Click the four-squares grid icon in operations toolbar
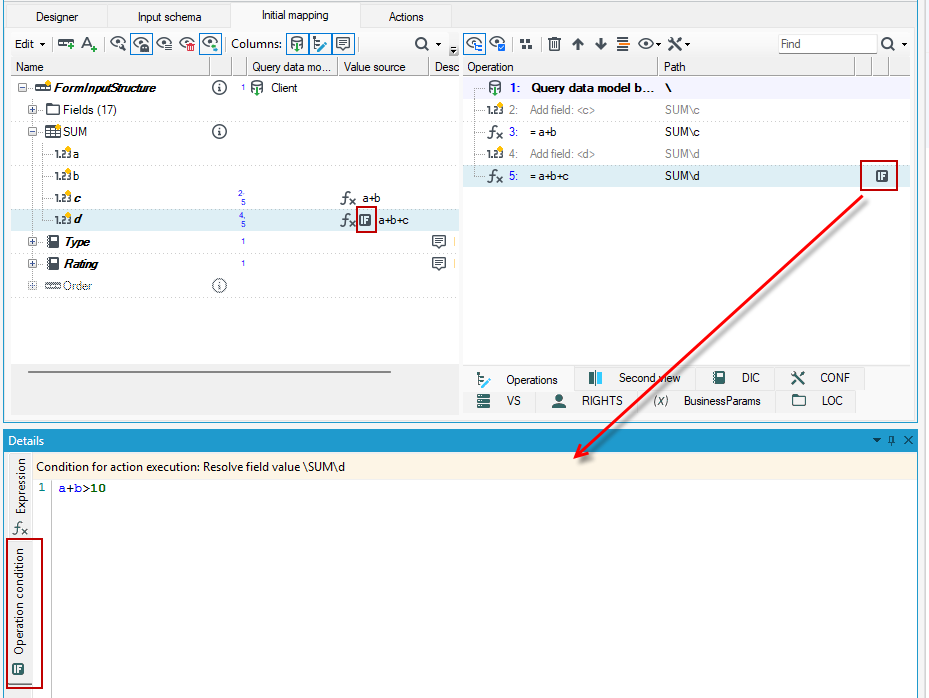 [x=526, y=44]
